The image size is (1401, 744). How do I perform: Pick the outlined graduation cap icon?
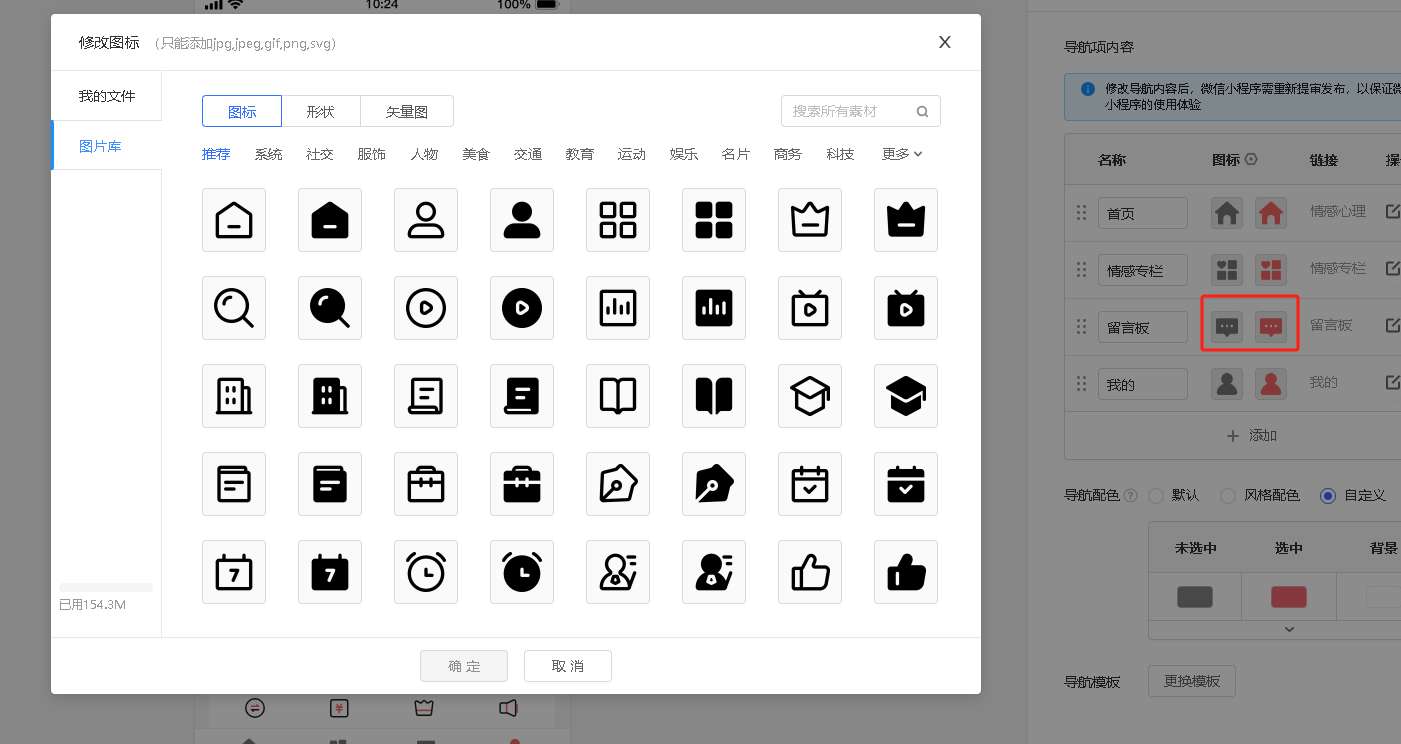point(810,396)
